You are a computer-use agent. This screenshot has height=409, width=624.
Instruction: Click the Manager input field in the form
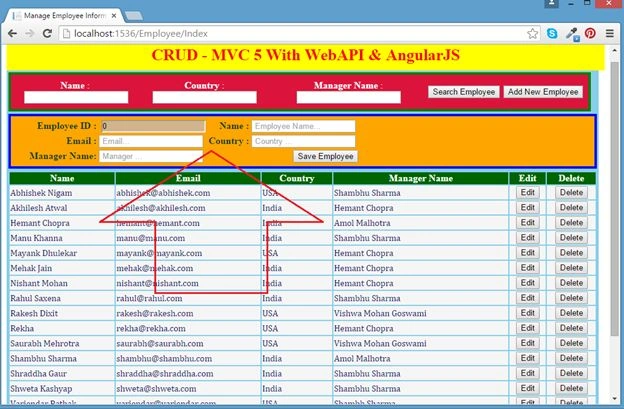click(151, 156)
